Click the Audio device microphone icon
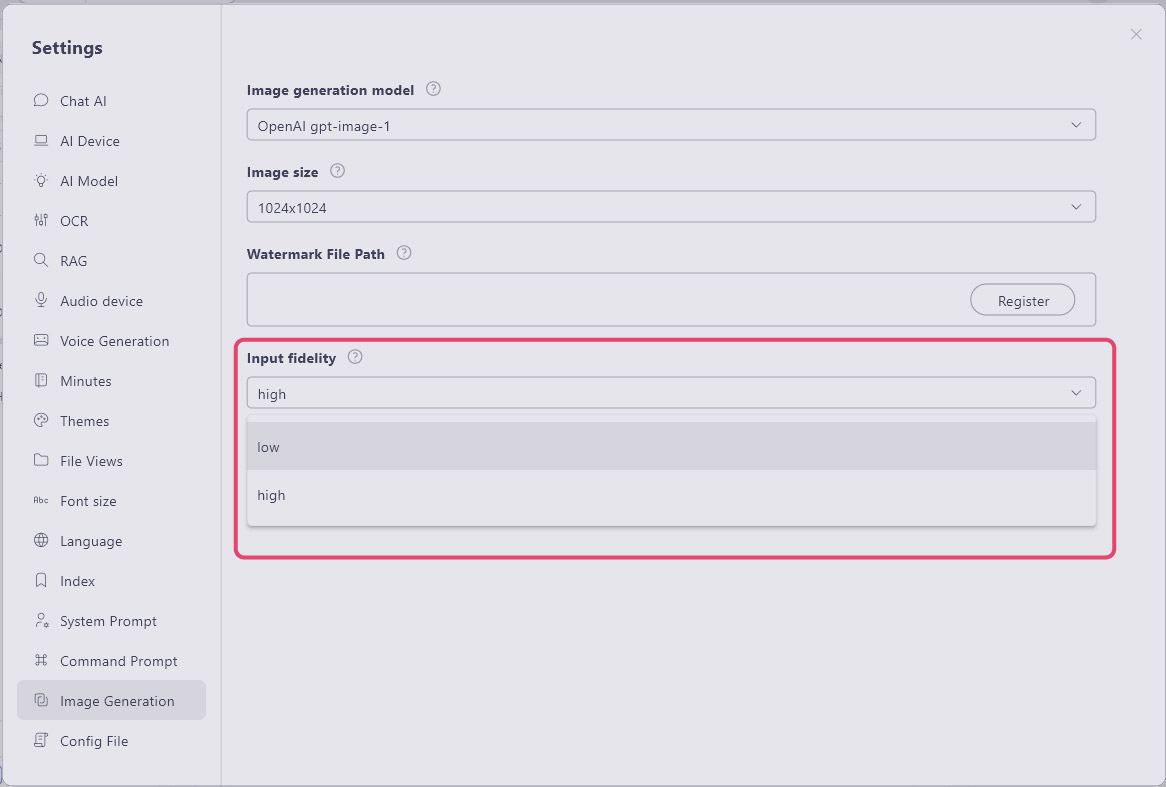 (41, 300)
